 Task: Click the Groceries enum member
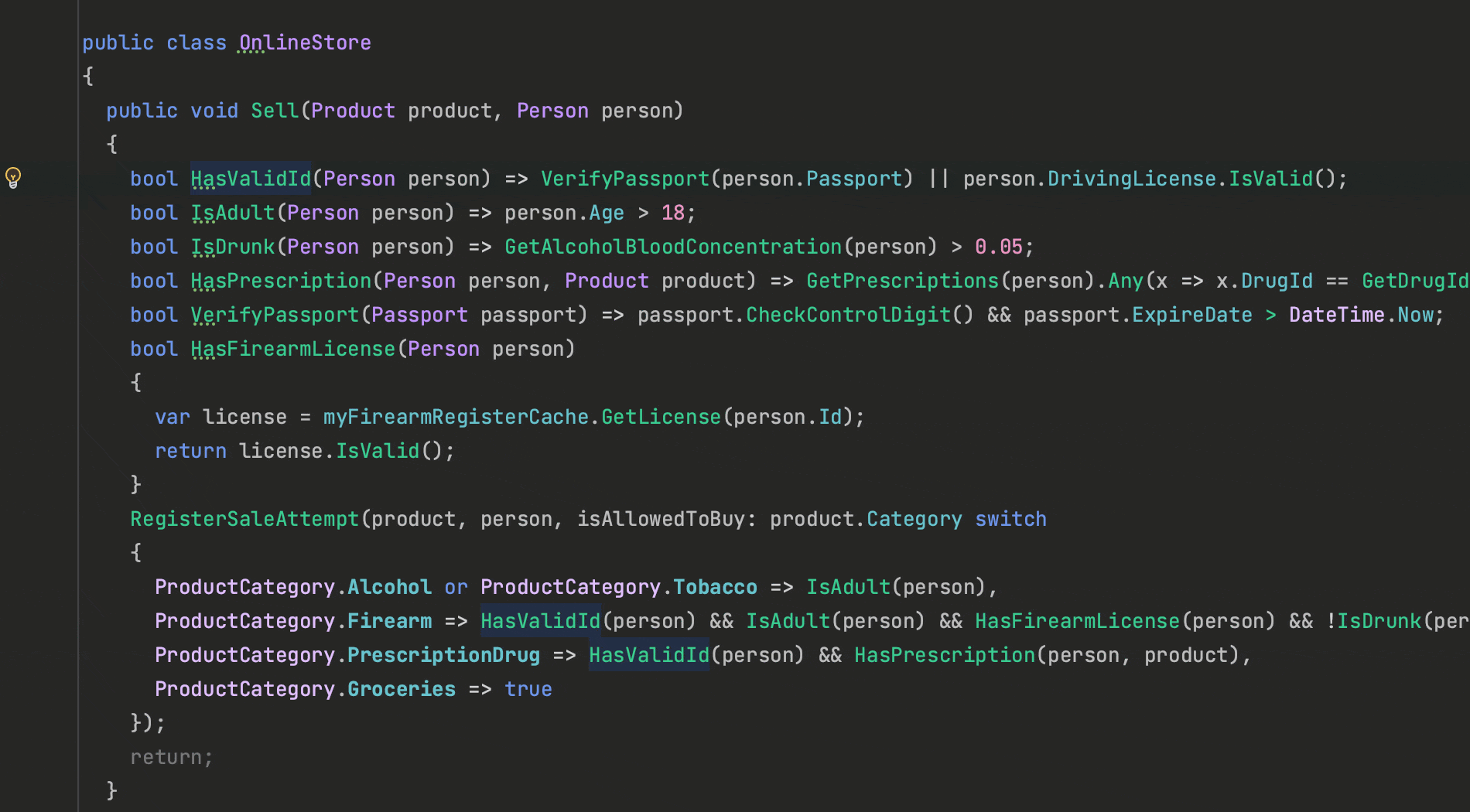[401, 689]
